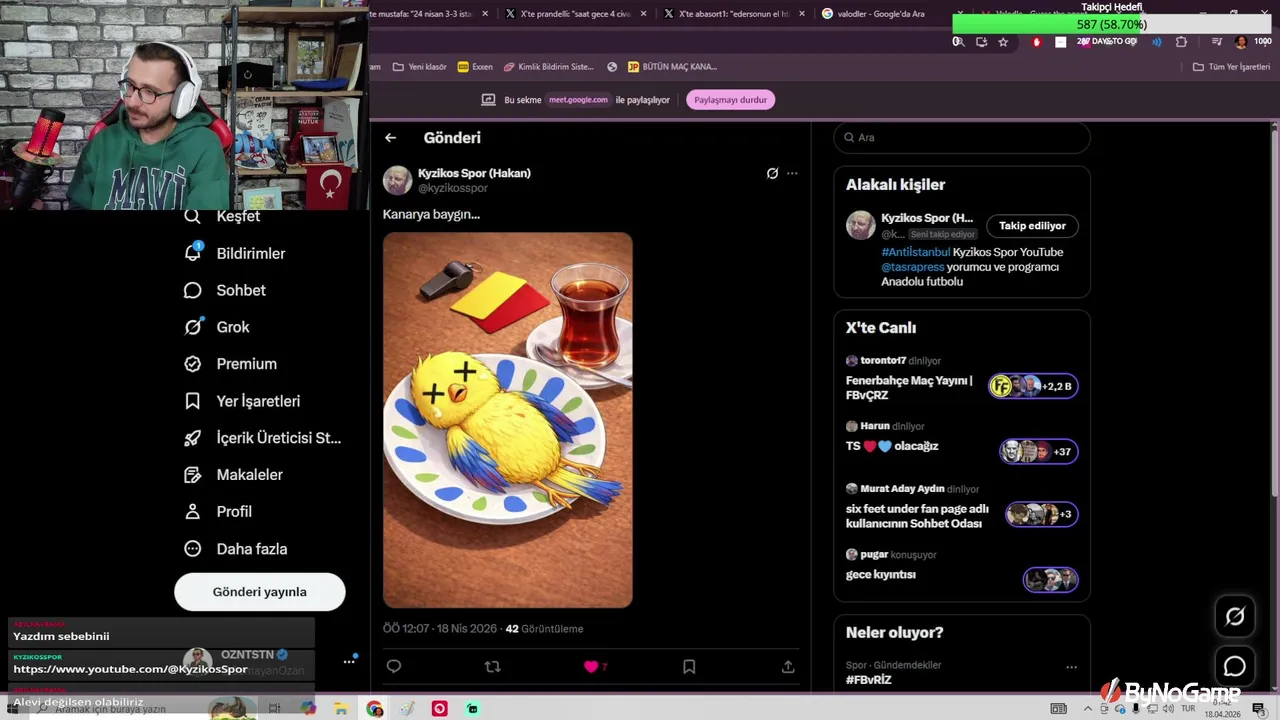
Task: Go back with the Gönderi arrow
Action: click(390, 138)
